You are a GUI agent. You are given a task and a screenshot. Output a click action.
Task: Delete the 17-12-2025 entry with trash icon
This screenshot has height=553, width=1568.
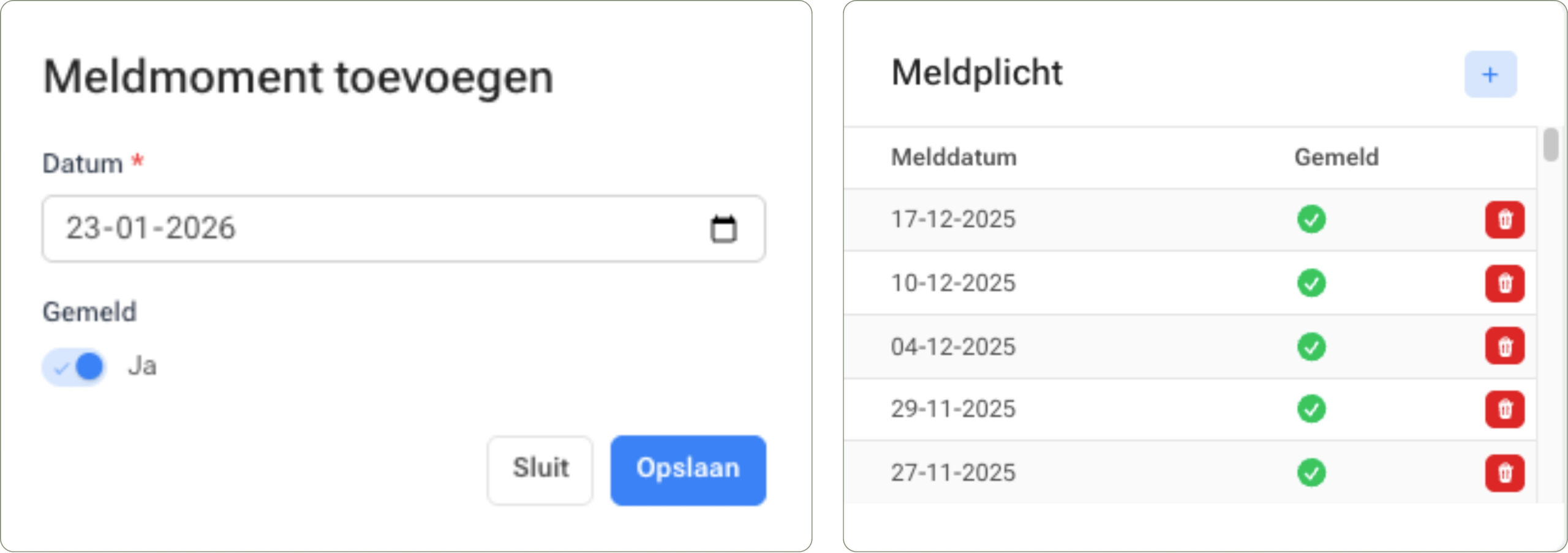(x=1505, y=220)
